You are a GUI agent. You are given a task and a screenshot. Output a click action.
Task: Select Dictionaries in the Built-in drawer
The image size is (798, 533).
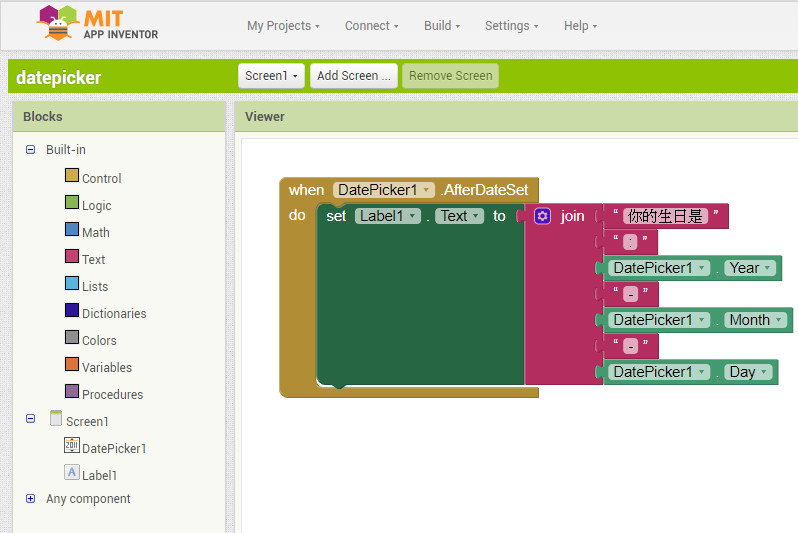[114, 314]
